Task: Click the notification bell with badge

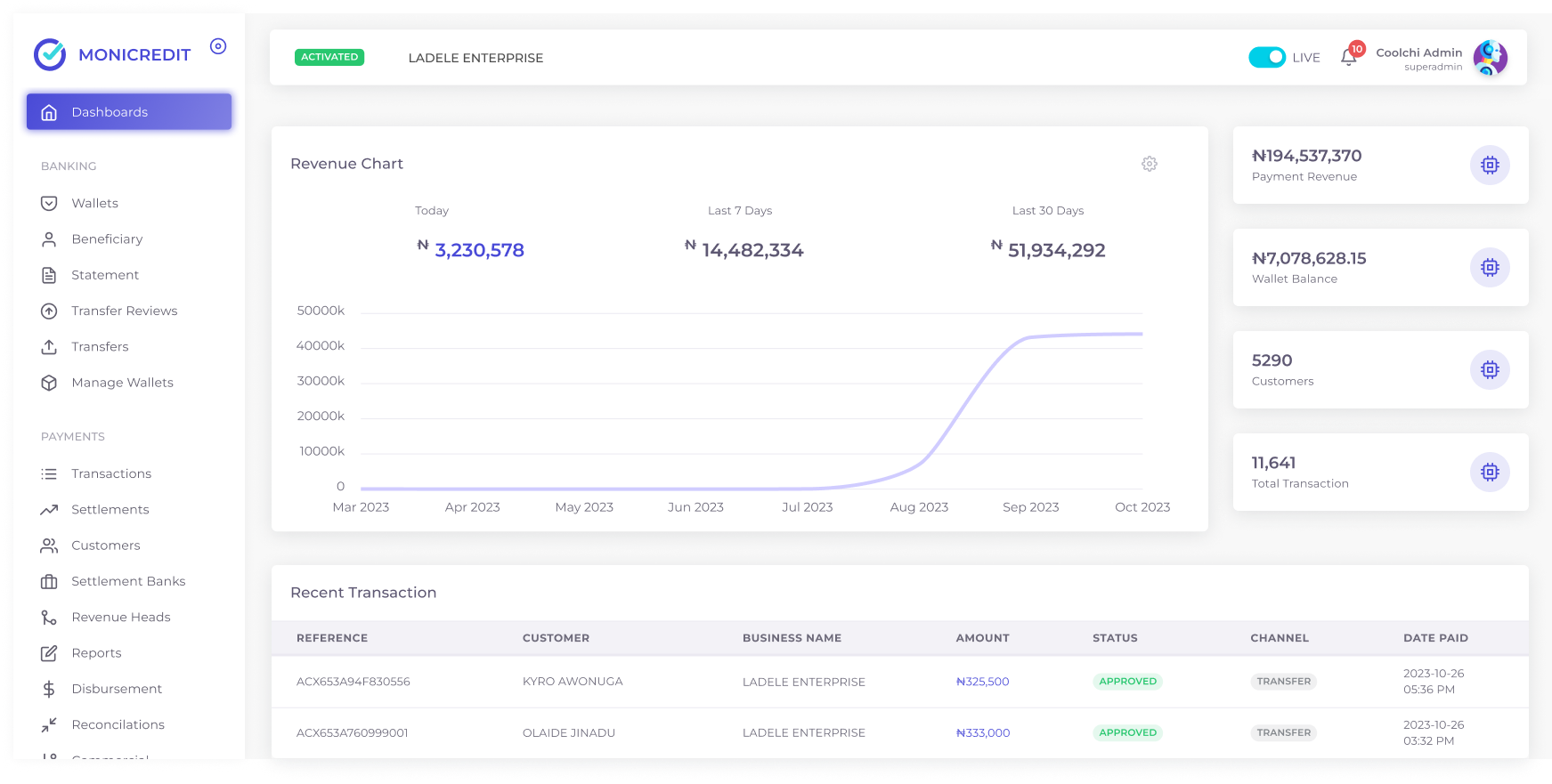Action: 1350,56
